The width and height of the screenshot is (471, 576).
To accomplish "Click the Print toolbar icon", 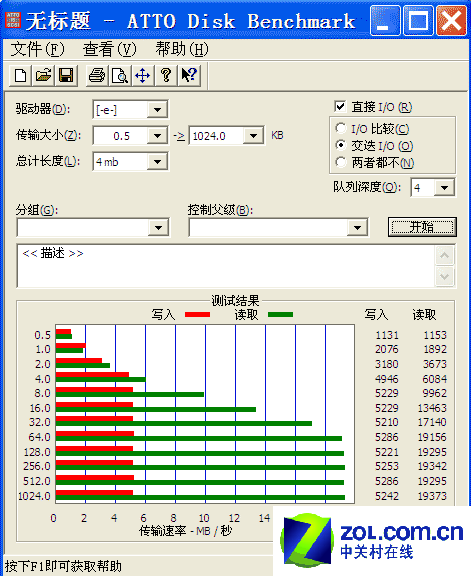I will click(x=97, y=76).
